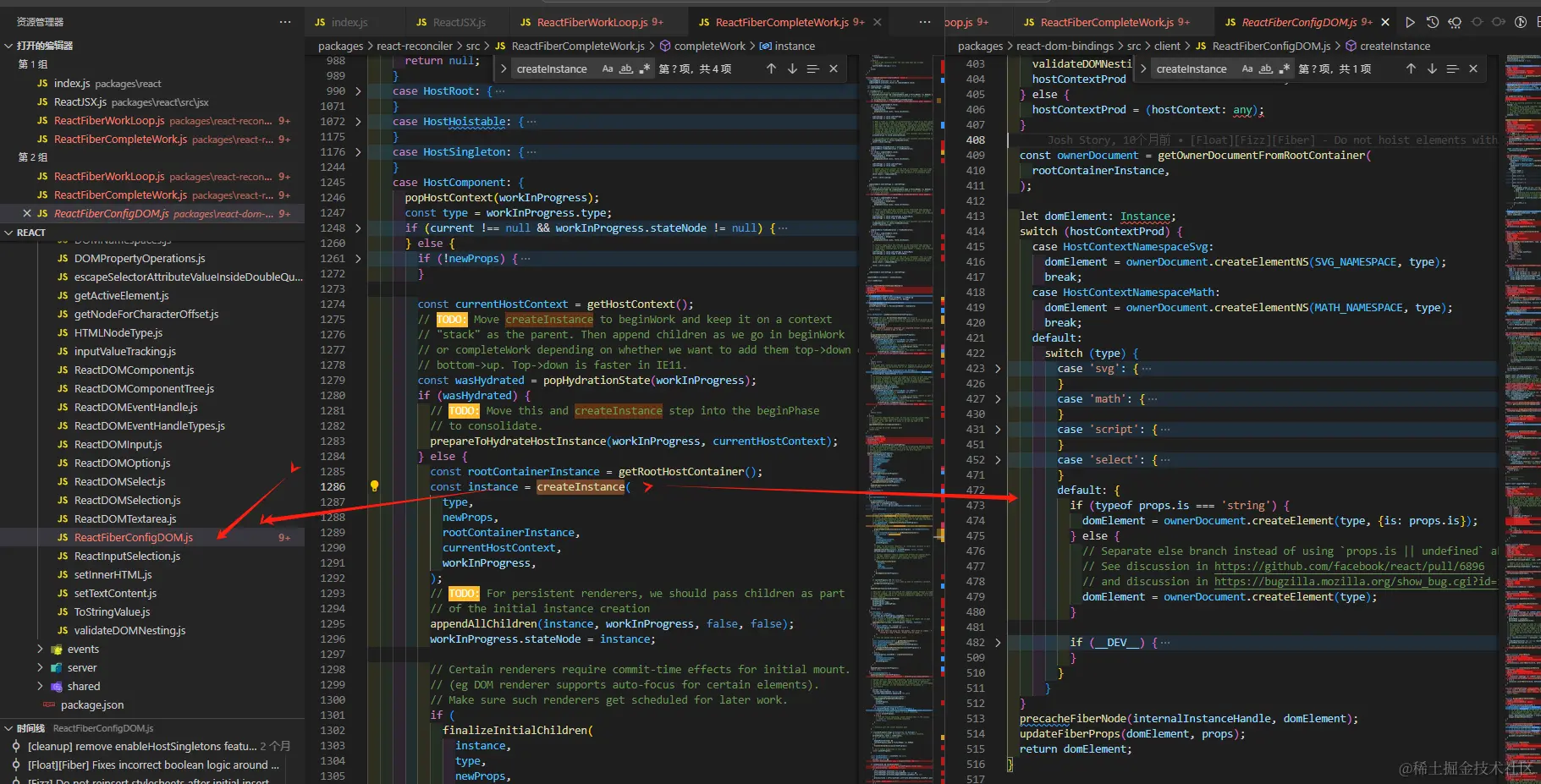
Task: Expand the shared folder
Action: (x=40, y=687)
